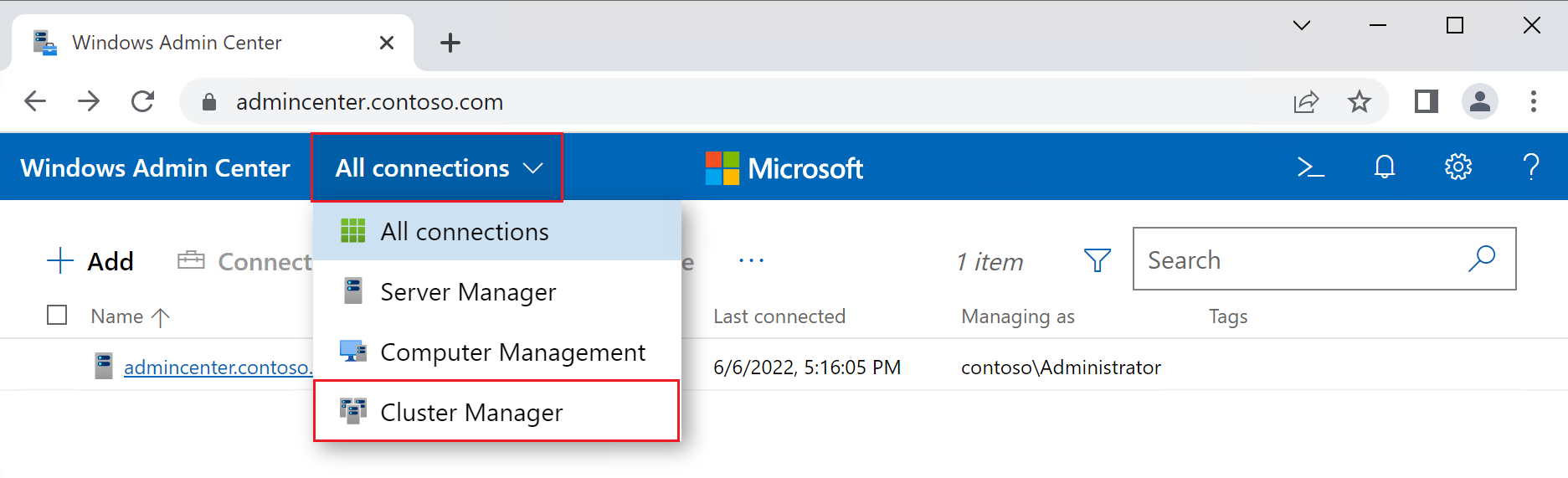The height and width of the screenshot is (478, 1568).
Task: Click the search magnifier icon
Action: 1482,259
